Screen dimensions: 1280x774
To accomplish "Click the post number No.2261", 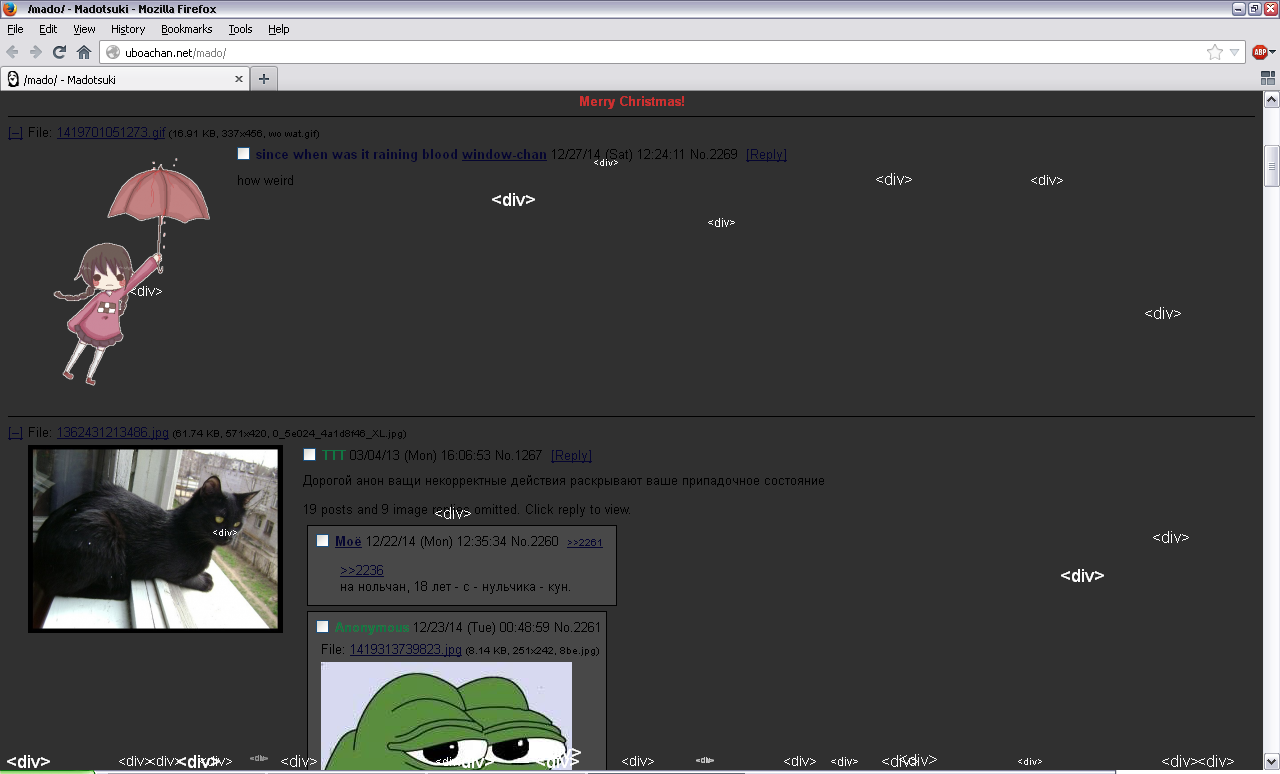I will click(578, 628).
